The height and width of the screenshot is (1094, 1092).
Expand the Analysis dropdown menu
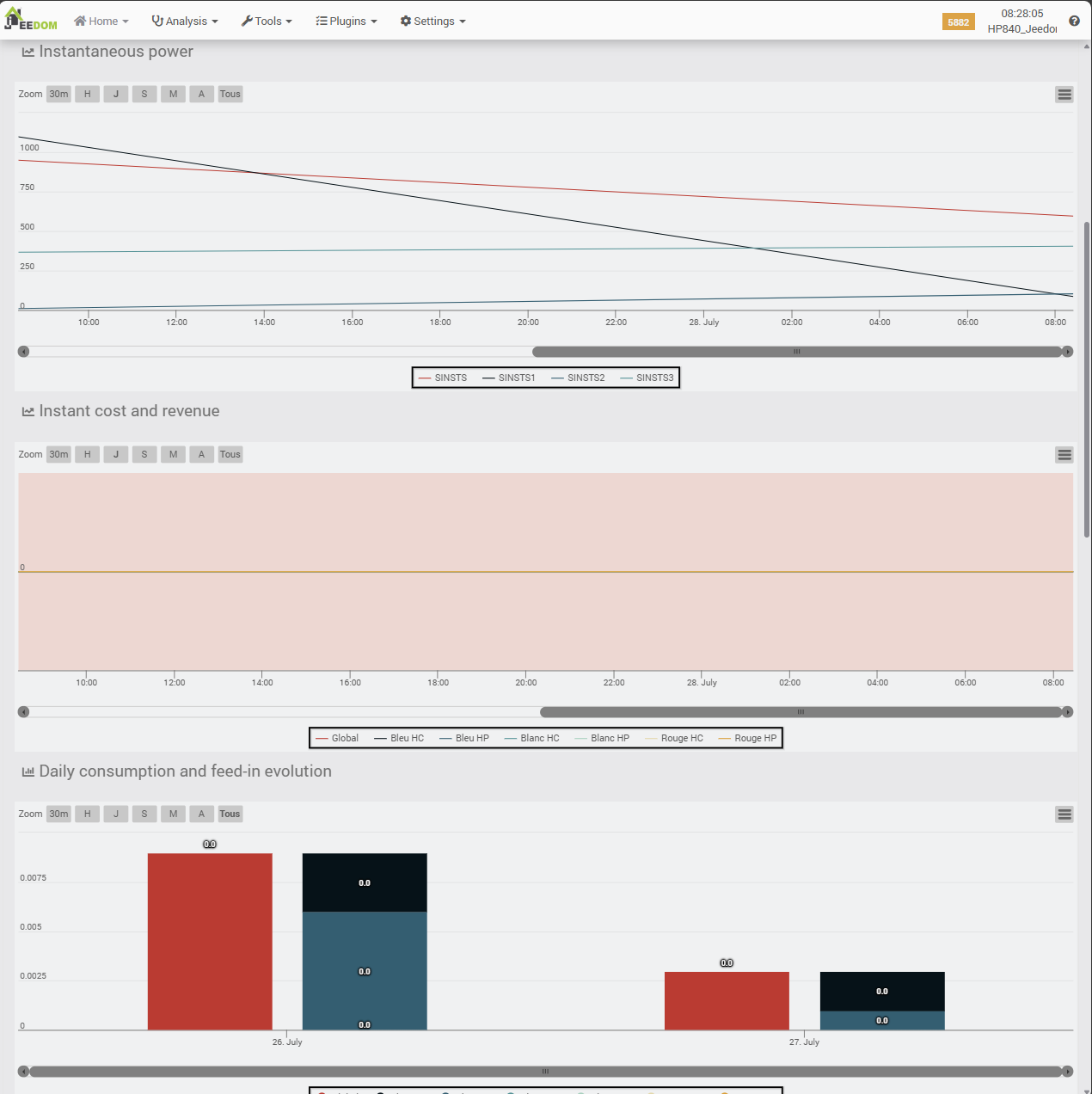(185, 22)
